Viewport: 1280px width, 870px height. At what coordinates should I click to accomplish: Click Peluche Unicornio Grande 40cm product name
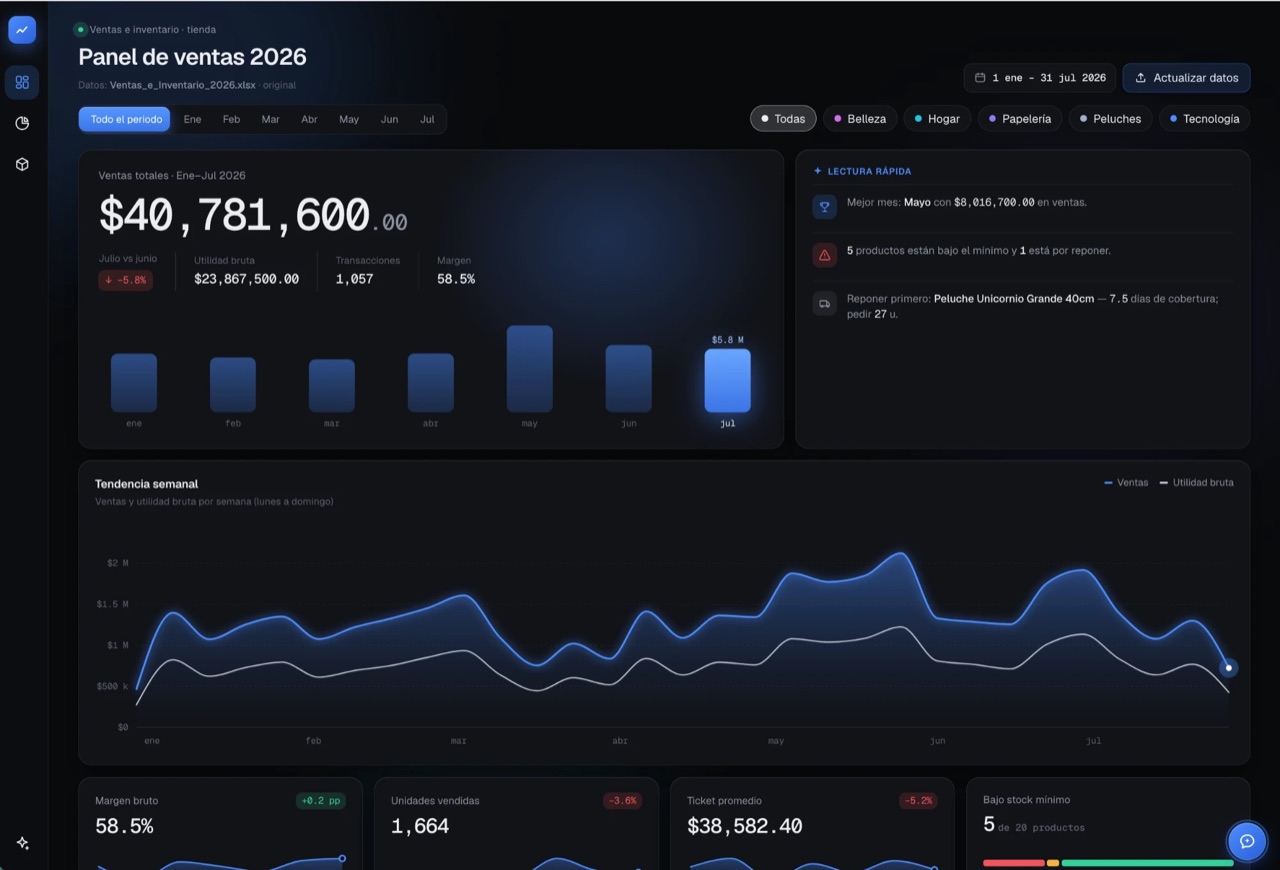(x=1014, y=299)
